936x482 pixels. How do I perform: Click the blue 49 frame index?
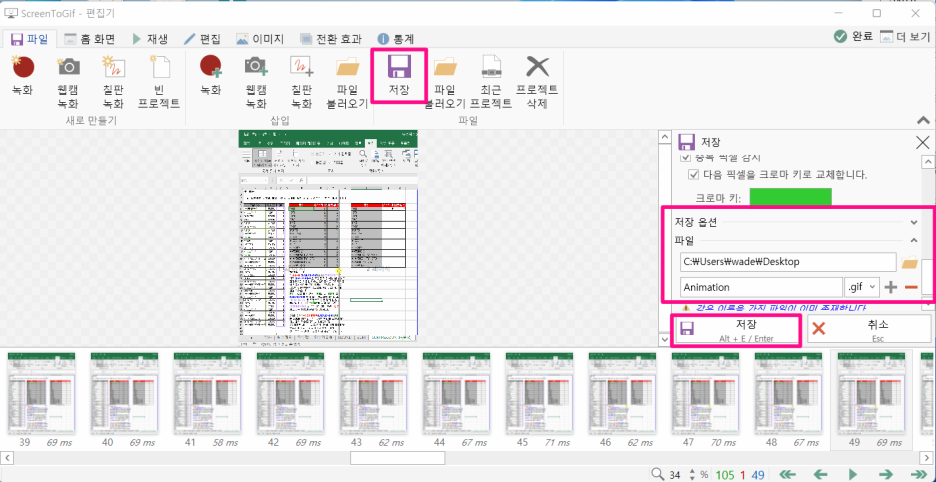click(758, 475)
